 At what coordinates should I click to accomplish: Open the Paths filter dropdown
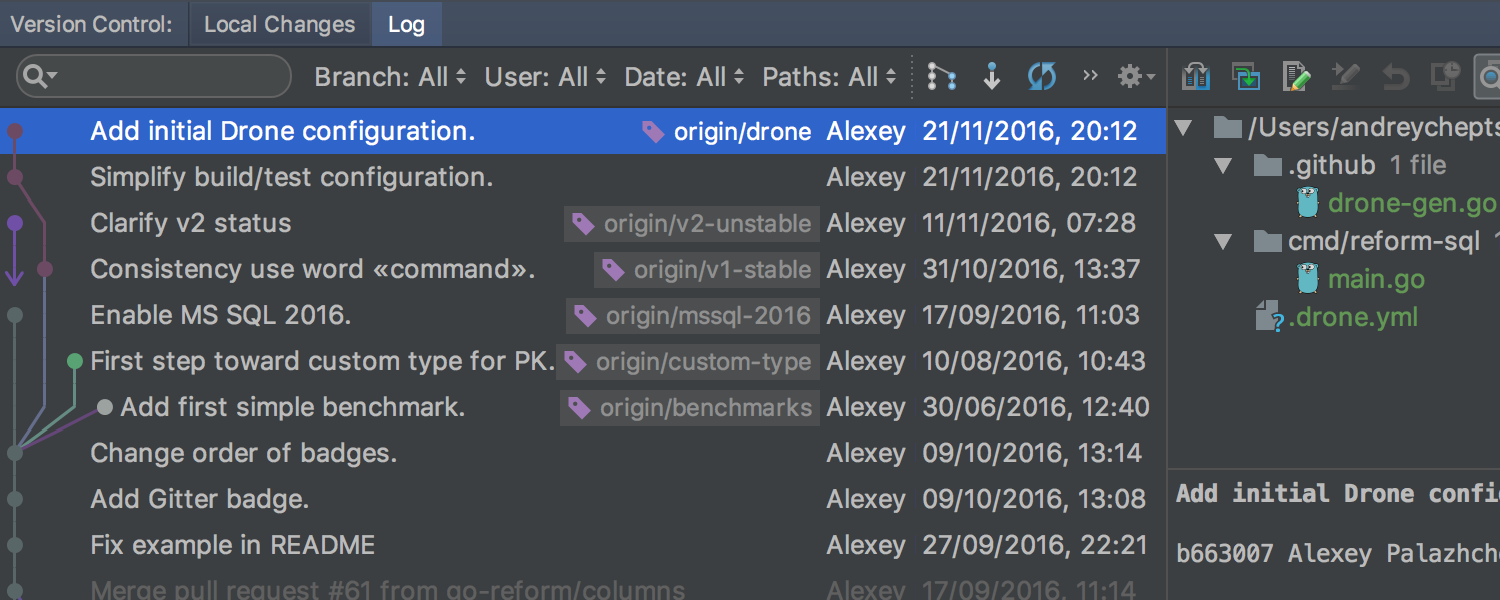click(x=829, y=77)
